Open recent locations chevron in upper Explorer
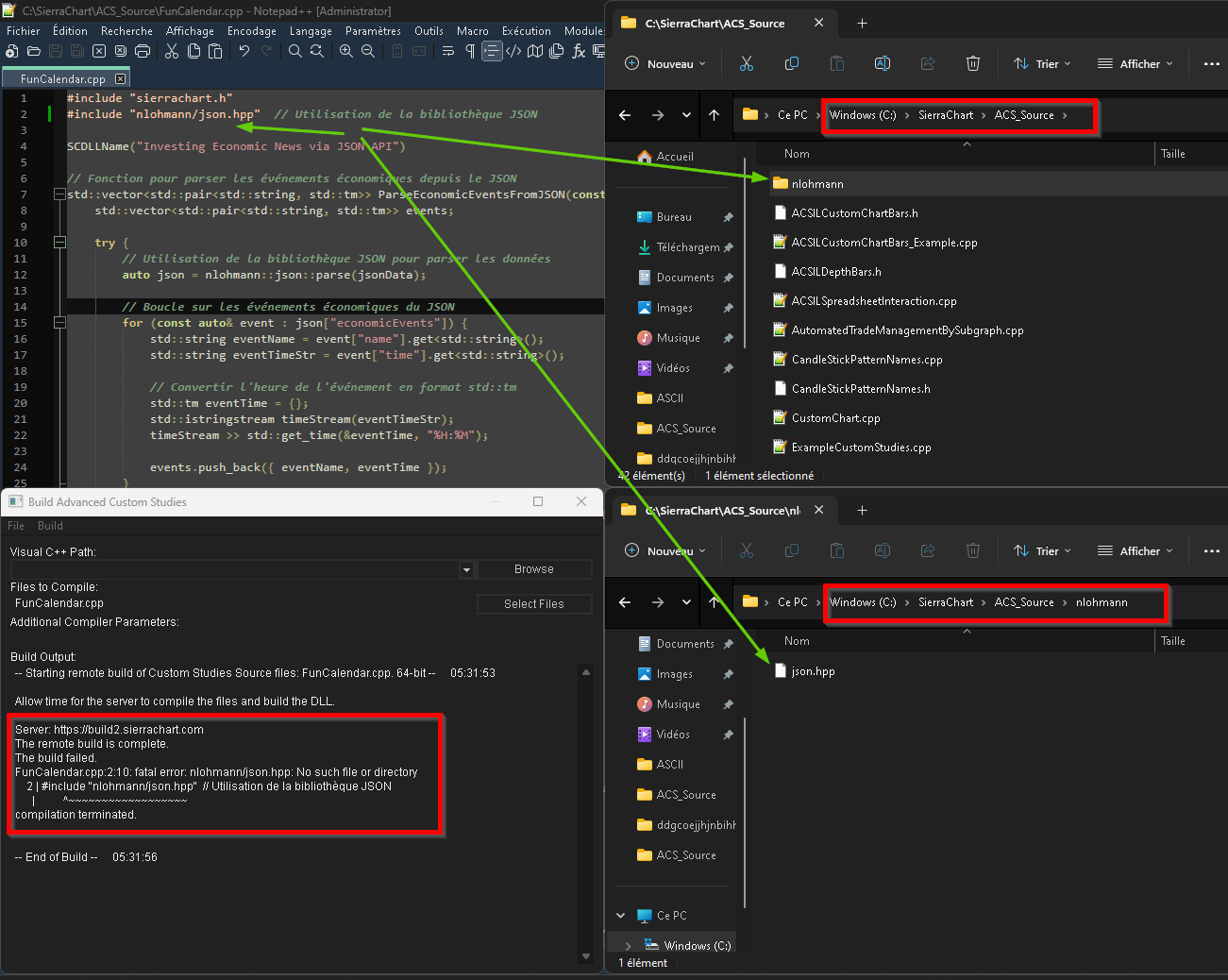 (x=686, y=115)
